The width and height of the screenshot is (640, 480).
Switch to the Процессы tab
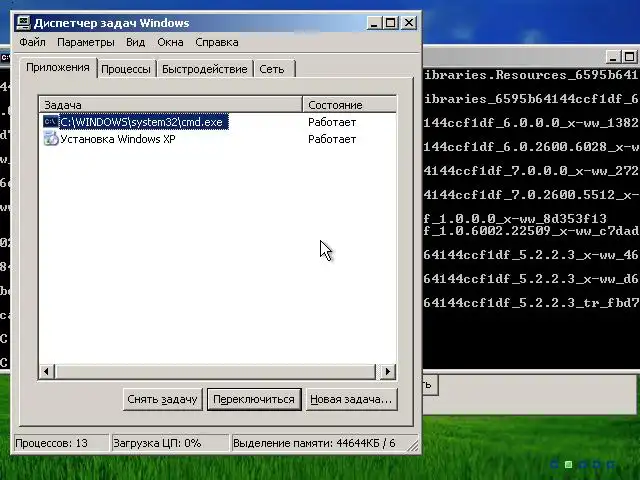(x=126, y=69)
